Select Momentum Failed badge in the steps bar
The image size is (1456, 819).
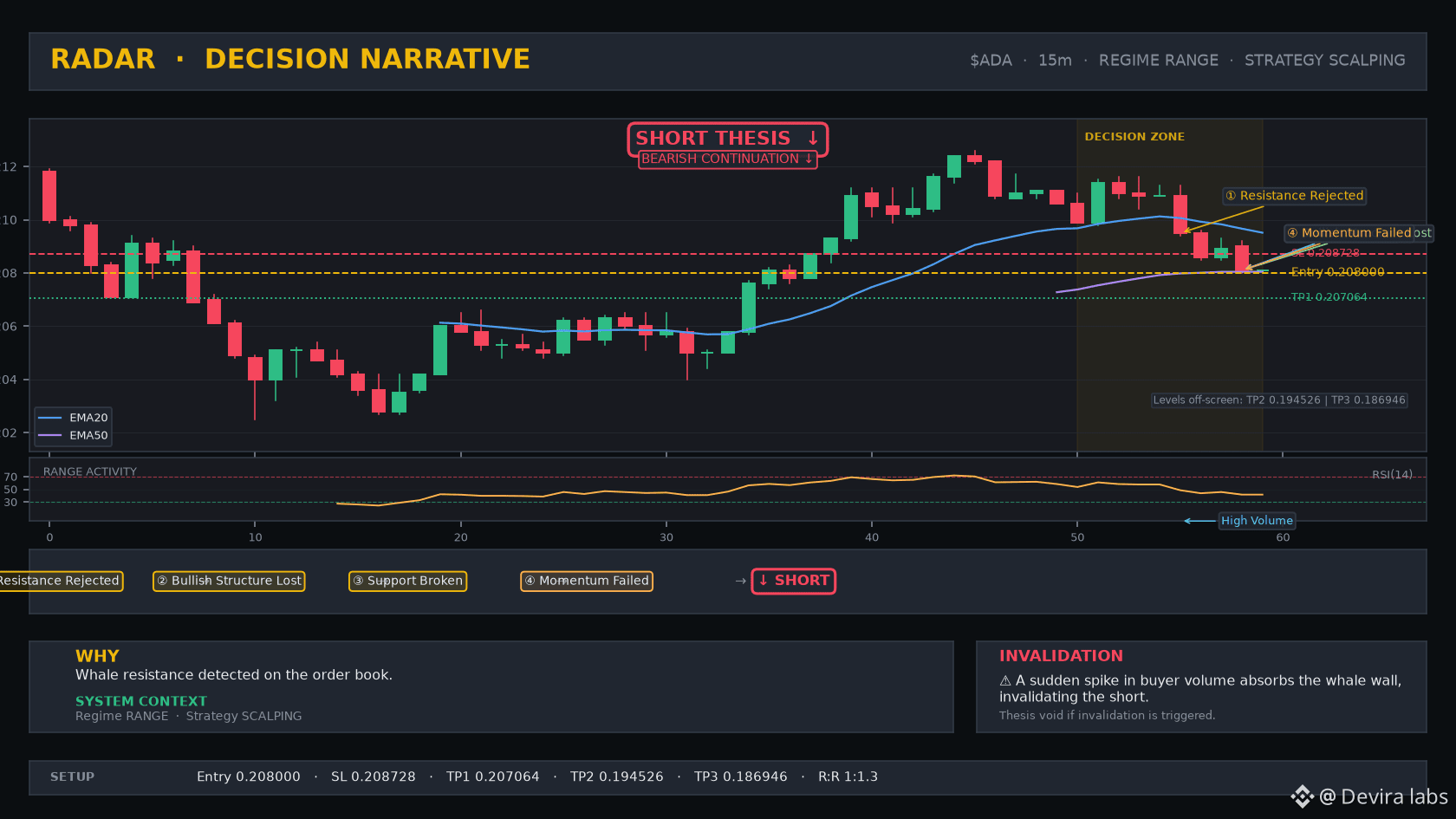[x=587, y=581]
